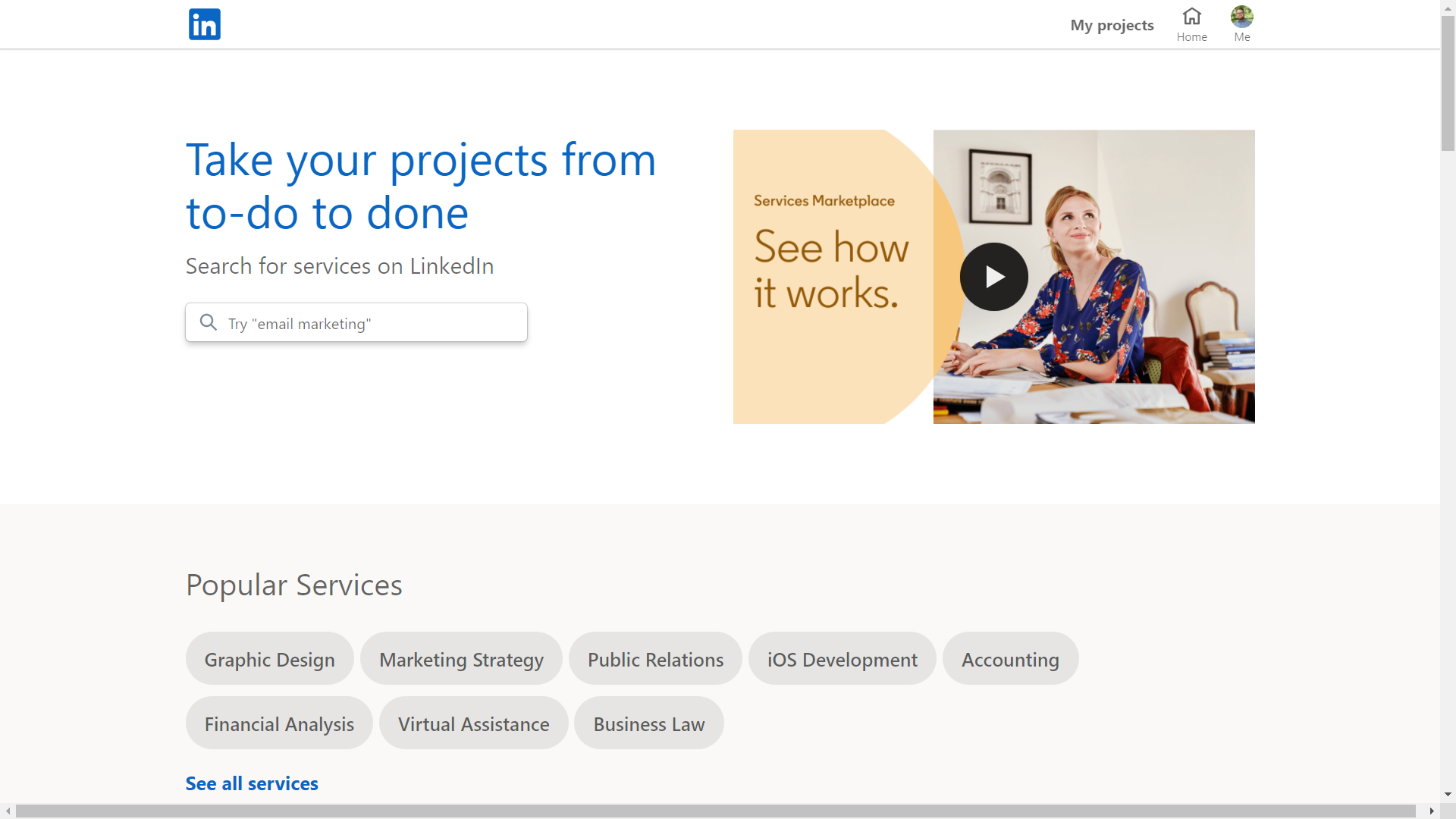The image size is (1456, 819).
Task: Open the Business Law service pill
Action: (x=648, y=723)
